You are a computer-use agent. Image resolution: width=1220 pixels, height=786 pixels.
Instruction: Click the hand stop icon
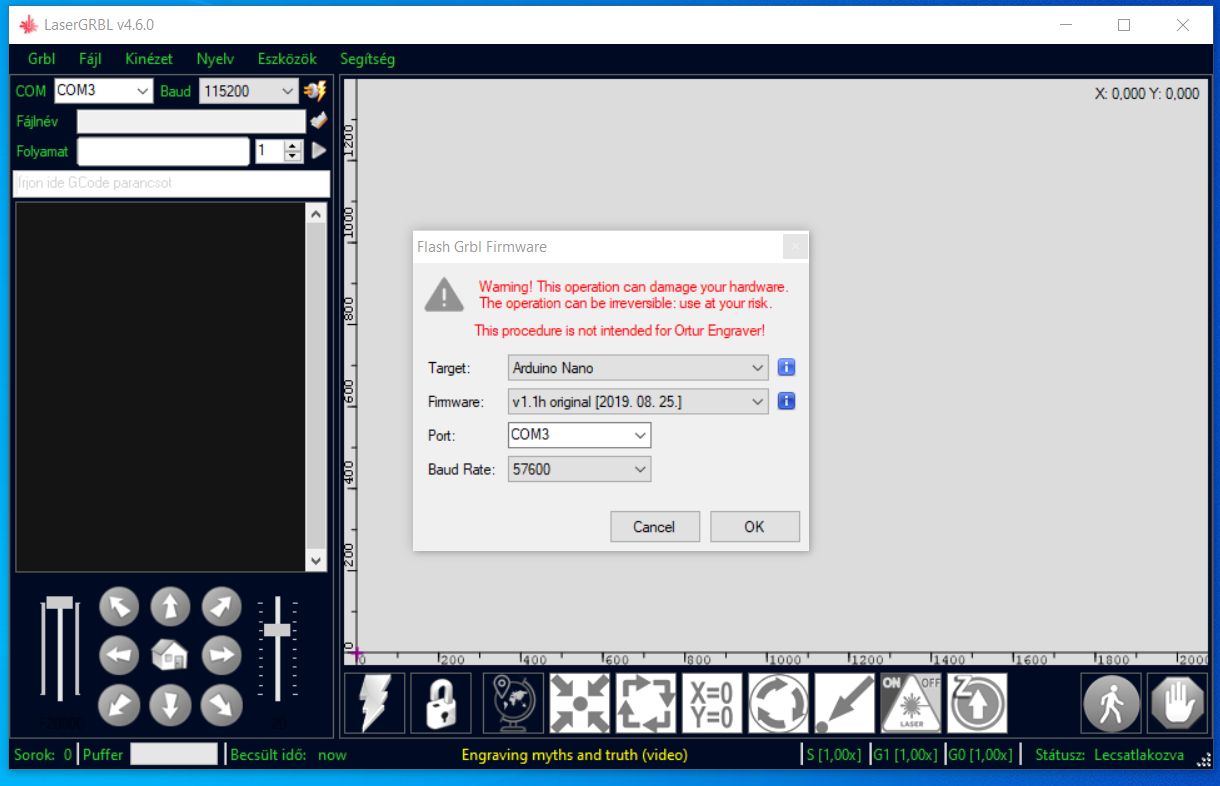point(1177,703)
